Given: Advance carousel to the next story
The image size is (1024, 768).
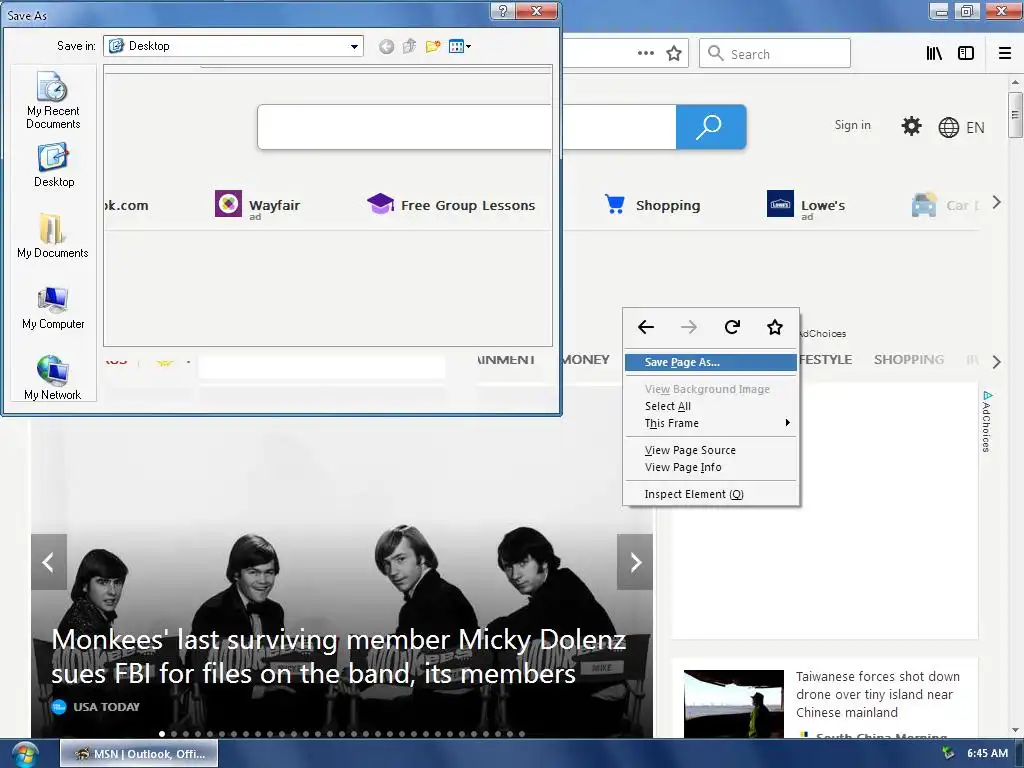Looking at the screenshot, I should coord(635,562).
